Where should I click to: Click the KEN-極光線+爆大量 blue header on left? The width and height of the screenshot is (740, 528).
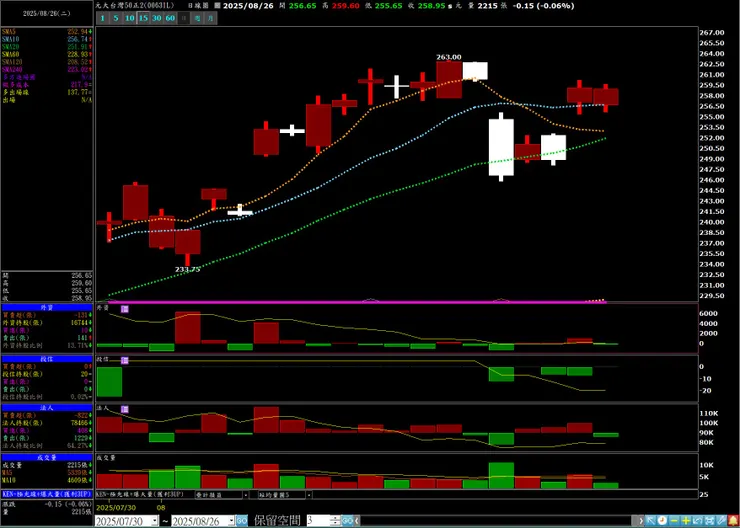tap(47, 493)
